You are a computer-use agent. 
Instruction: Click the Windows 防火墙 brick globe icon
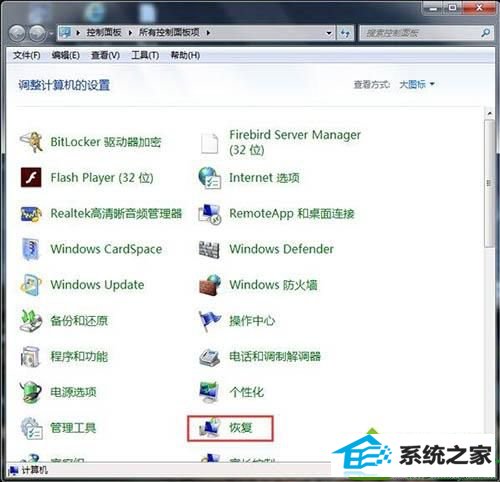click(209, 285)
